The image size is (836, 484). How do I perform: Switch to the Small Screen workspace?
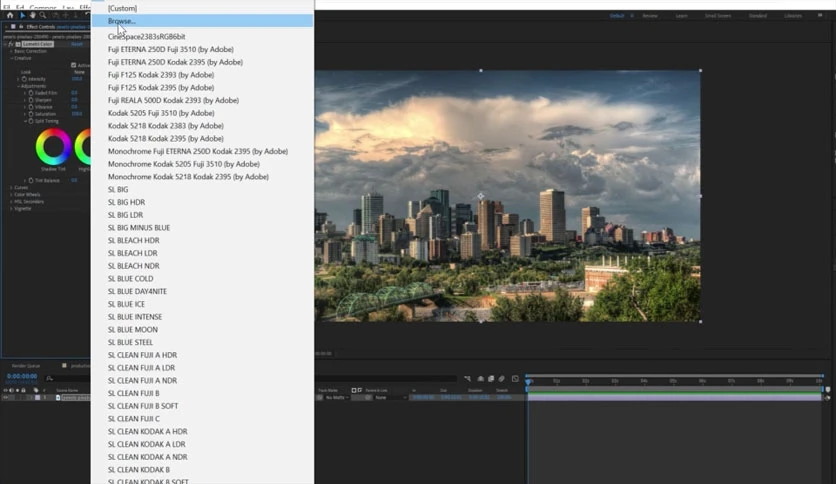(x=718, y=16)
